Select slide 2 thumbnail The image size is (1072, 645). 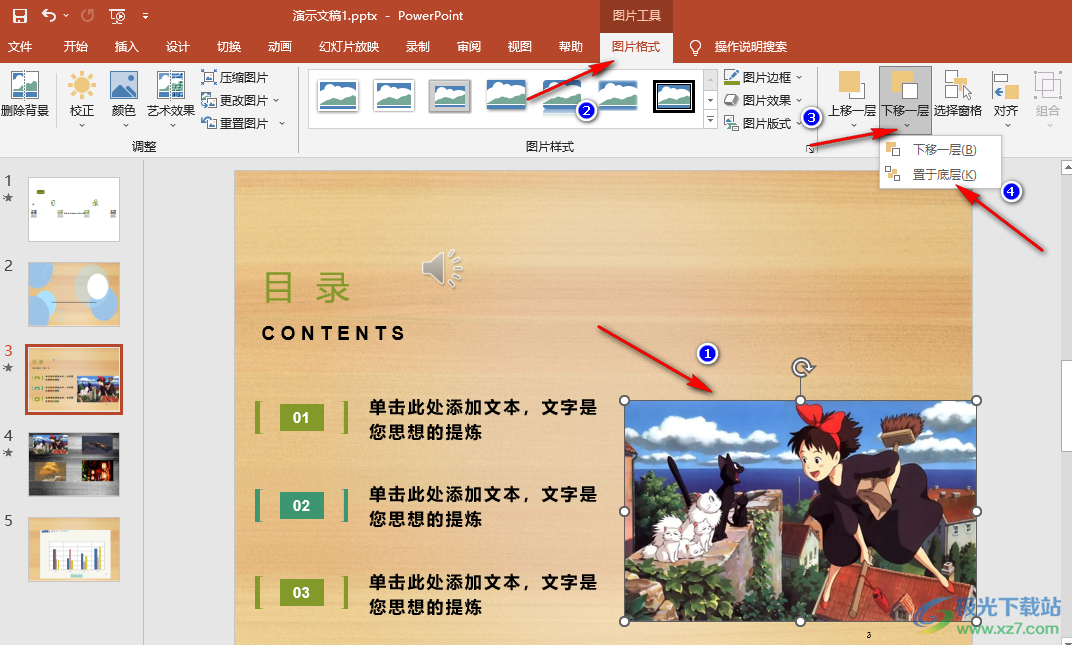click(74, 294)
